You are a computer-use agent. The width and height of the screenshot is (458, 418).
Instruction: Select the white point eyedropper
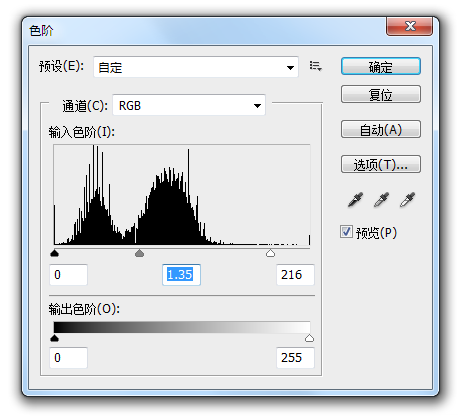point(407,199)
